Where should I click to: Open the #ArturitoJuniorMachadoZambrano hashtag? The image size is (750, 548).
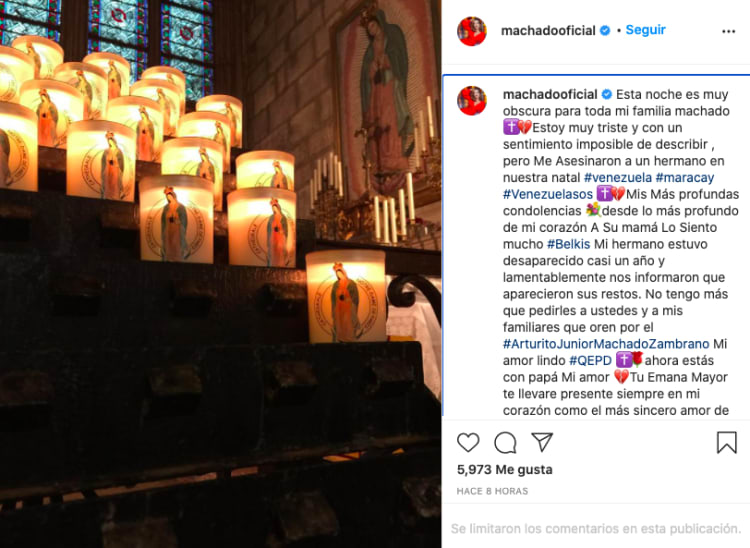606,344
